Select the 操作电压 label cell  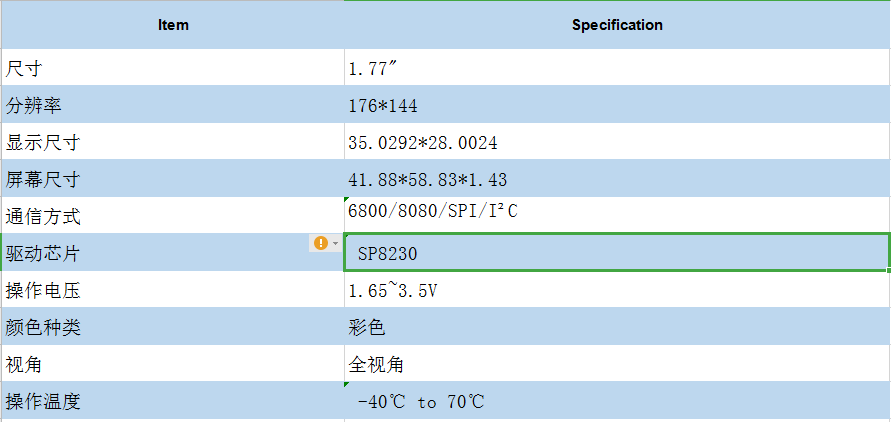coord(173,290)
